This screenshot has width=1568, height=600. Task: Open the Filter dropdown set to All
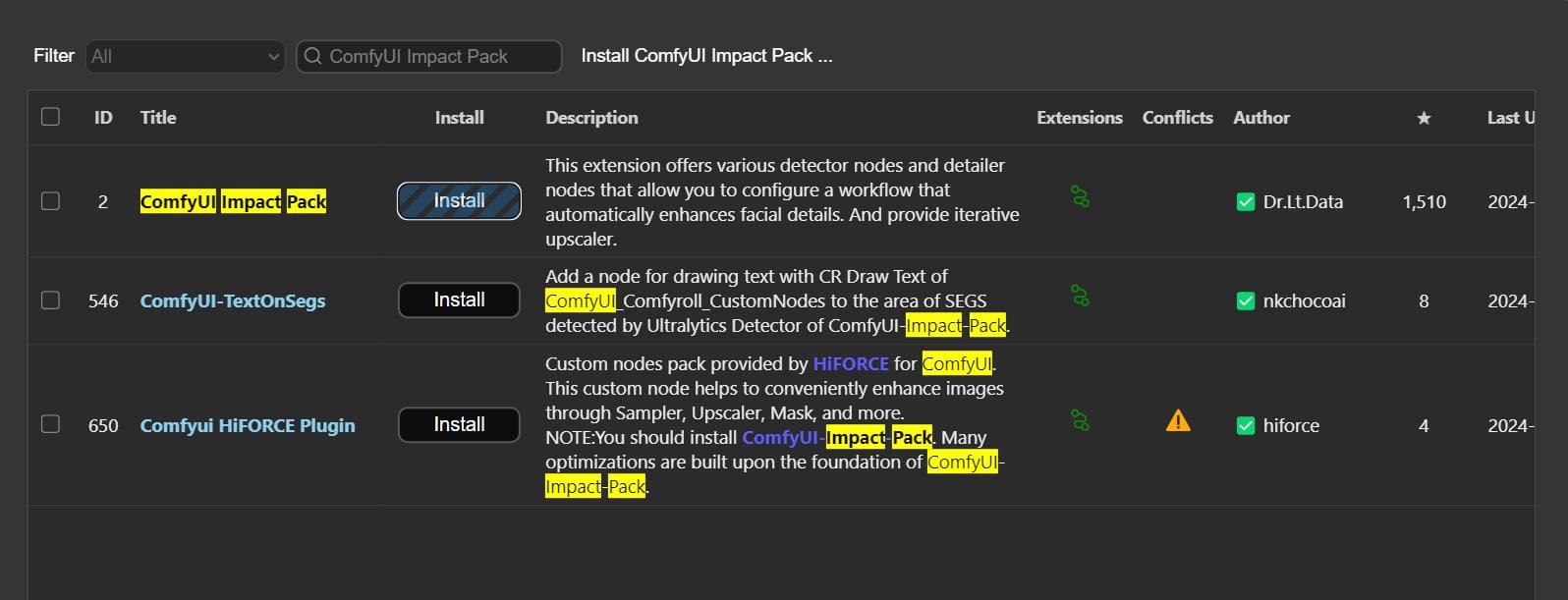tap(185, 56)
